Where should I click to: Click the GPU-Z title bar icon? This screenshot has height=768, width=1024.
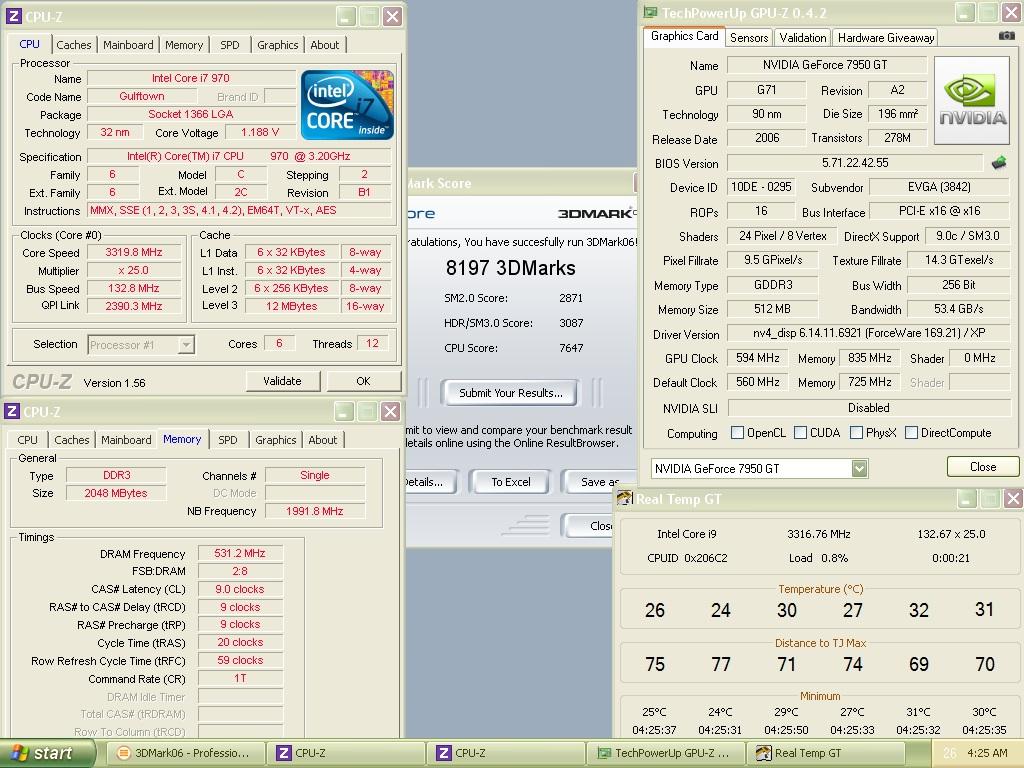point(650,12)
